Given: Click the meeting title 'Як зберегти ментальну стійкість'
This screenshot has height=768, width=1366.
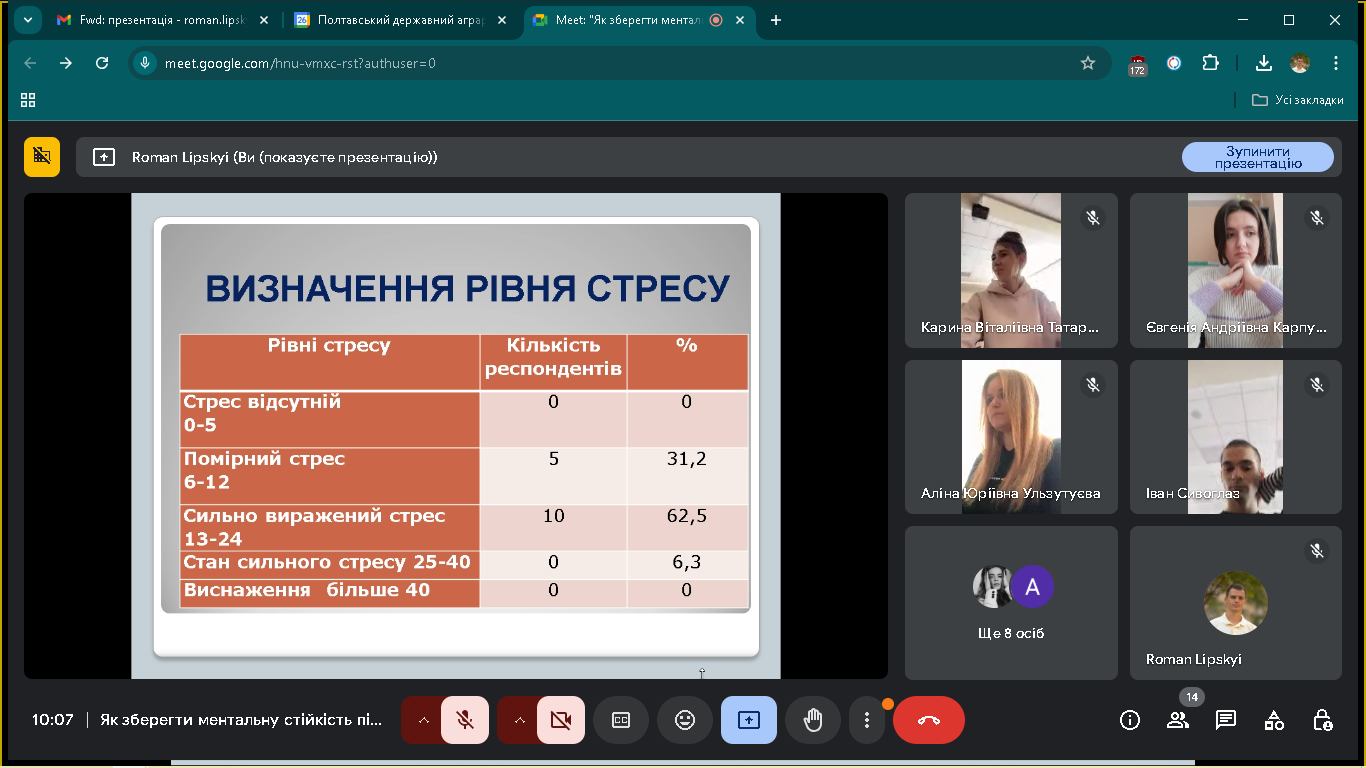Looking at the screenshot, I should pyautogui.click(x=241, y=720).
